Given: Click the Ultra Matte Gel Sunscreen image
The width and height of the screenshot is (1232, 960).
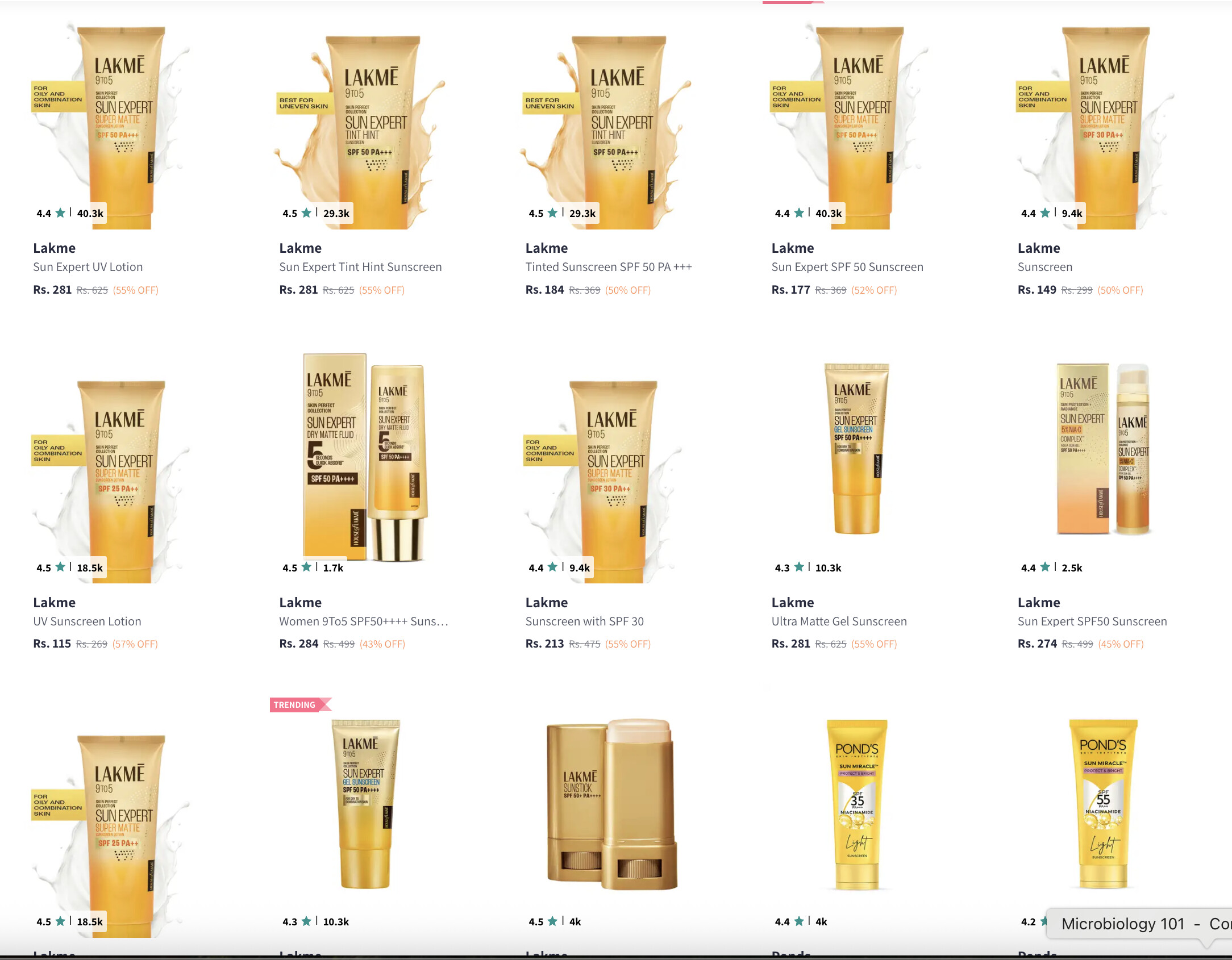Looking at the screenshot, I should coord(856,449).
